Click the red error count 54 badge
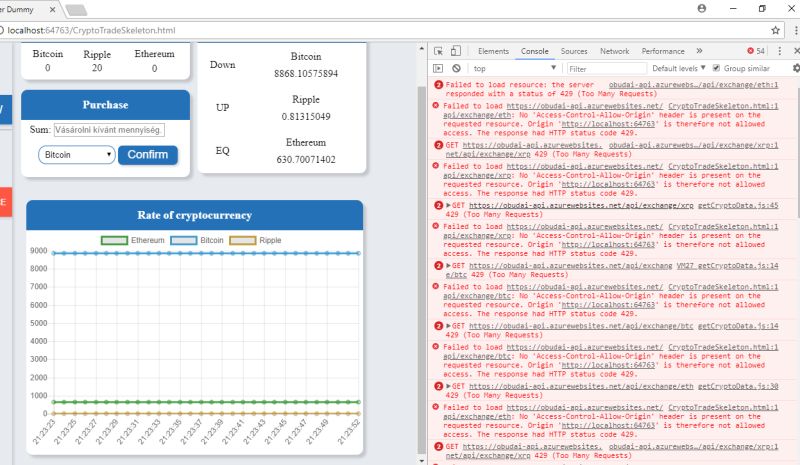The width and height of the screenshot is (800, 465). point(756,51)
